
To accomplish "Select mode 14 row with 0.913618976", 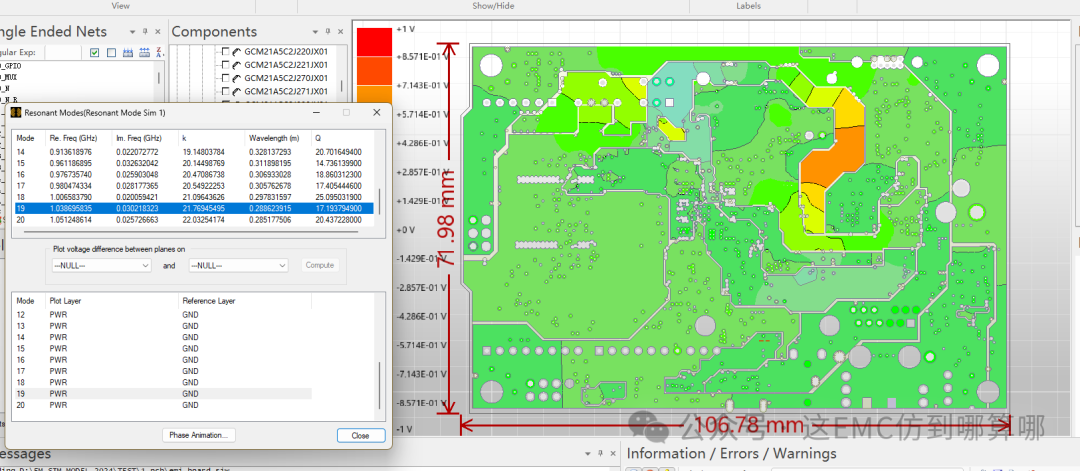I will click(196, 151).
